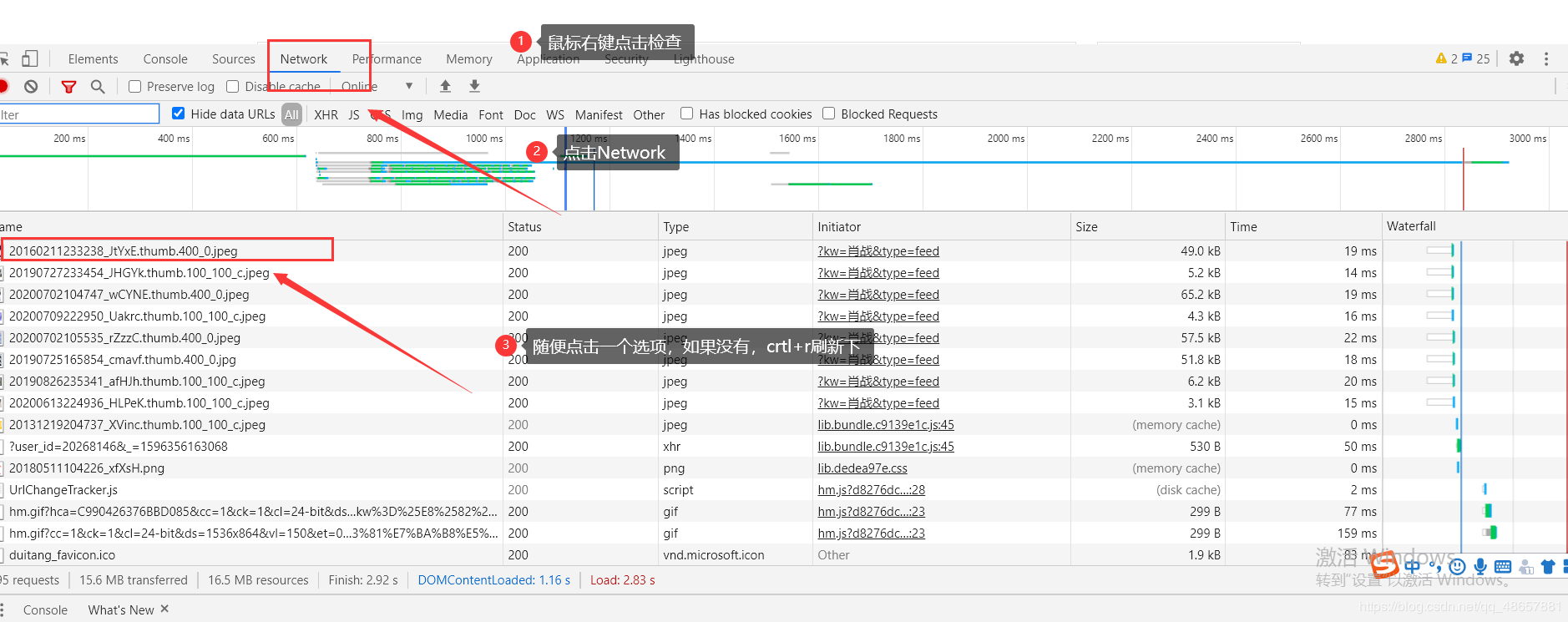This screenshot has height=622, width=1568.
Task: Click the microphone icon in IME bar
Action: coord(1480,566)
